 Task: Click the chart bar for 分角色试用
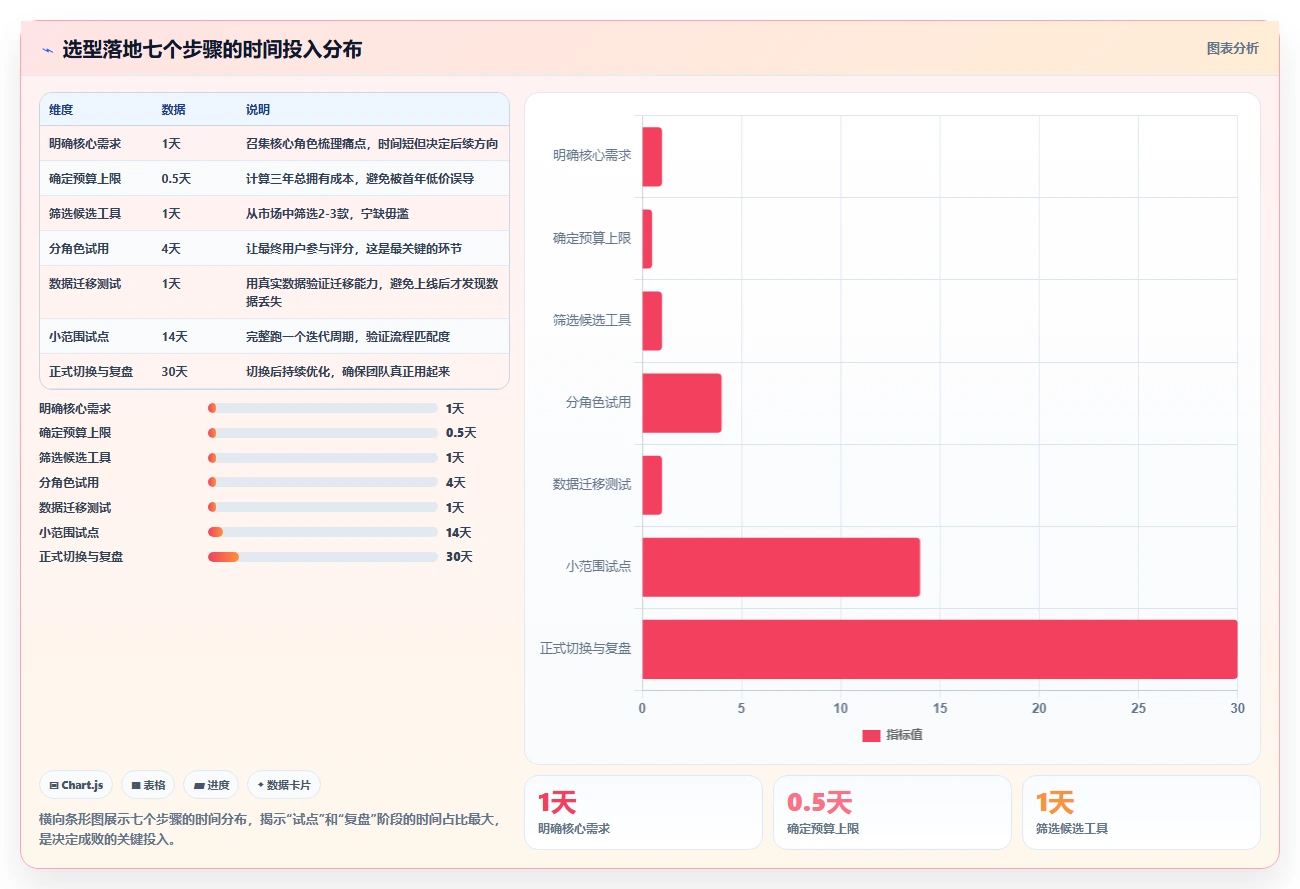[681, 403]
